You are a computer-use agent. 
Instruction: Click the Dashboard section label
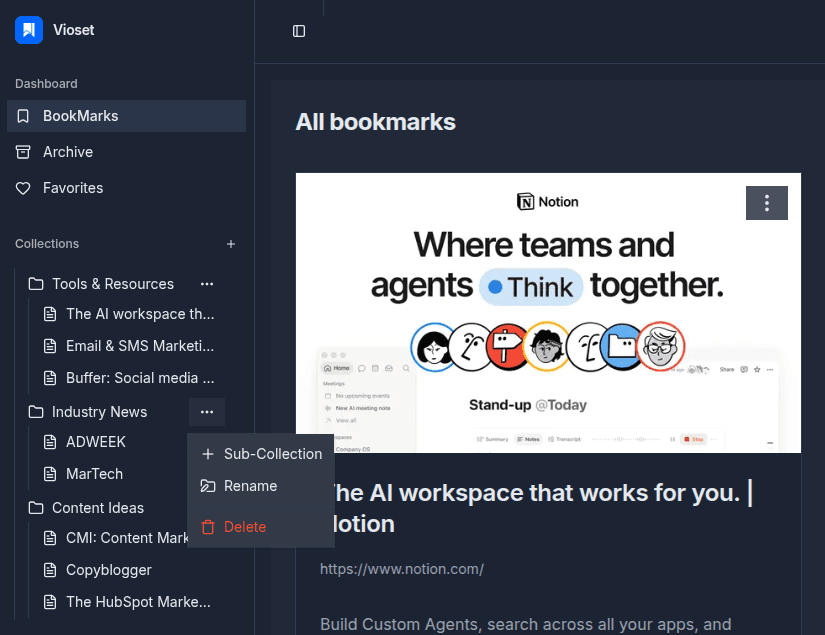46,84
